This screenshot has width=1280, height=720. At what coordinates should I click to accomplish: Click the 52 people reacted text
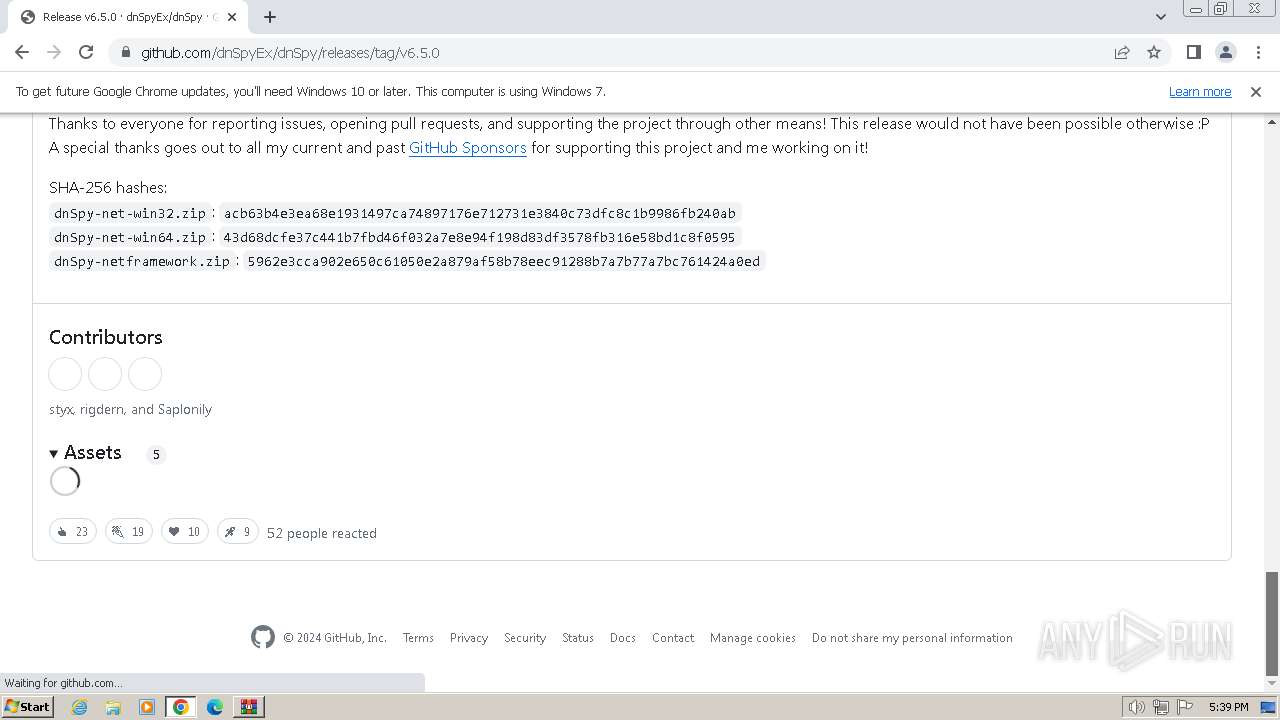322,533
